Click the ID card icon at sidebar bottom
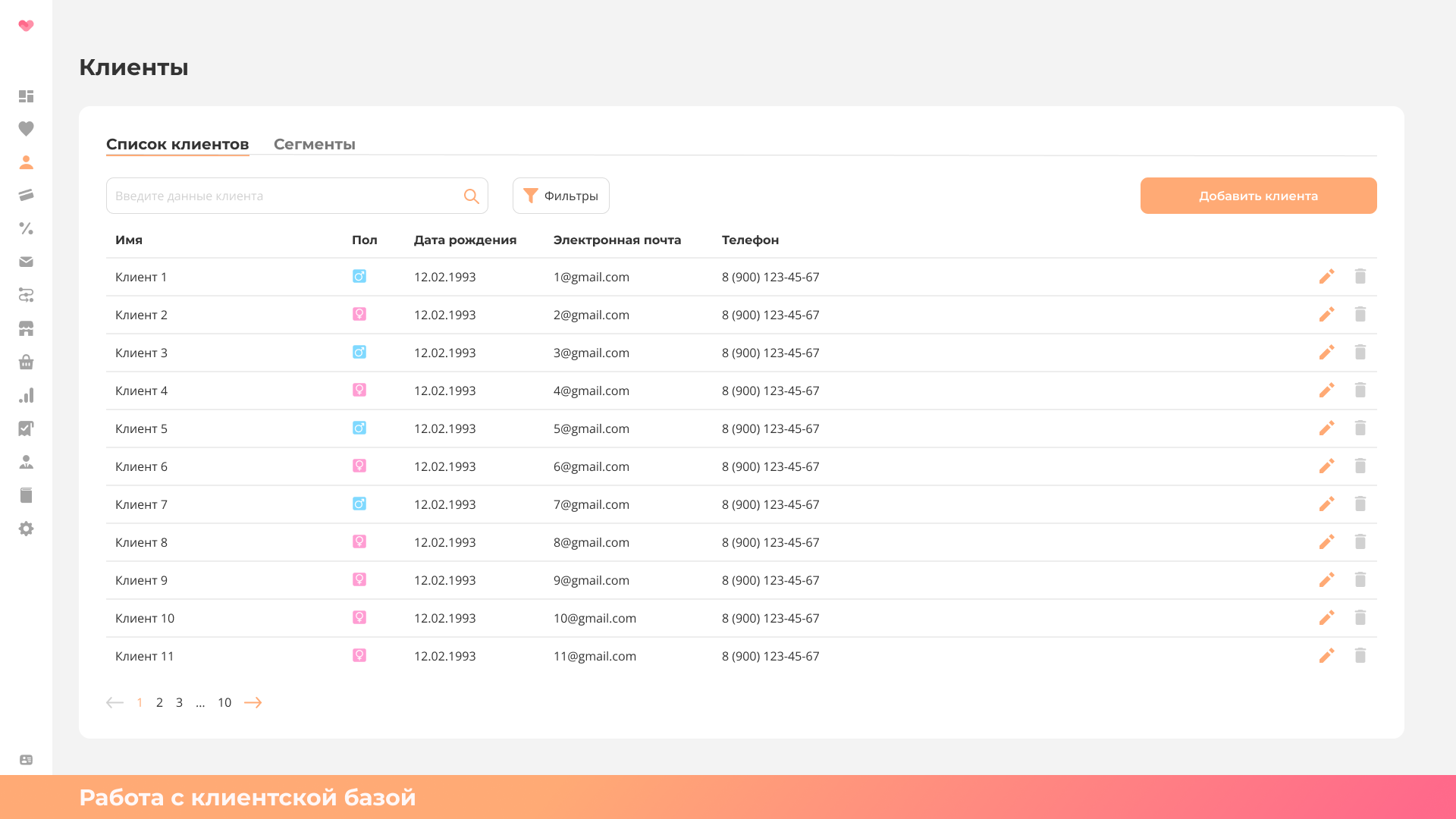Screen dimensions: 1456x819 26,760
